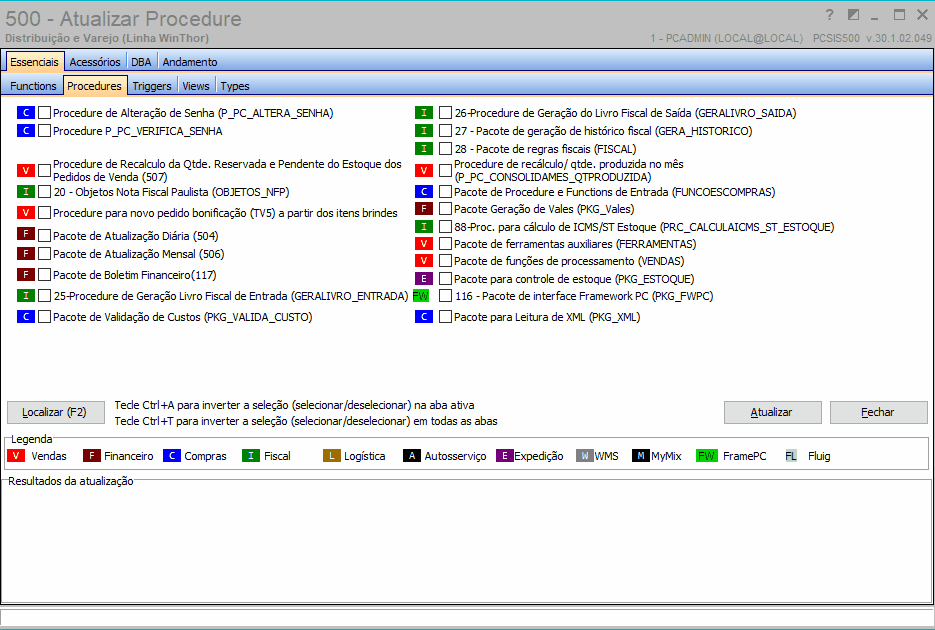Screen dimensions: 935x630
Task: Tick Pacote de Validação de Custos checkbox
Action: pos(44,316)
